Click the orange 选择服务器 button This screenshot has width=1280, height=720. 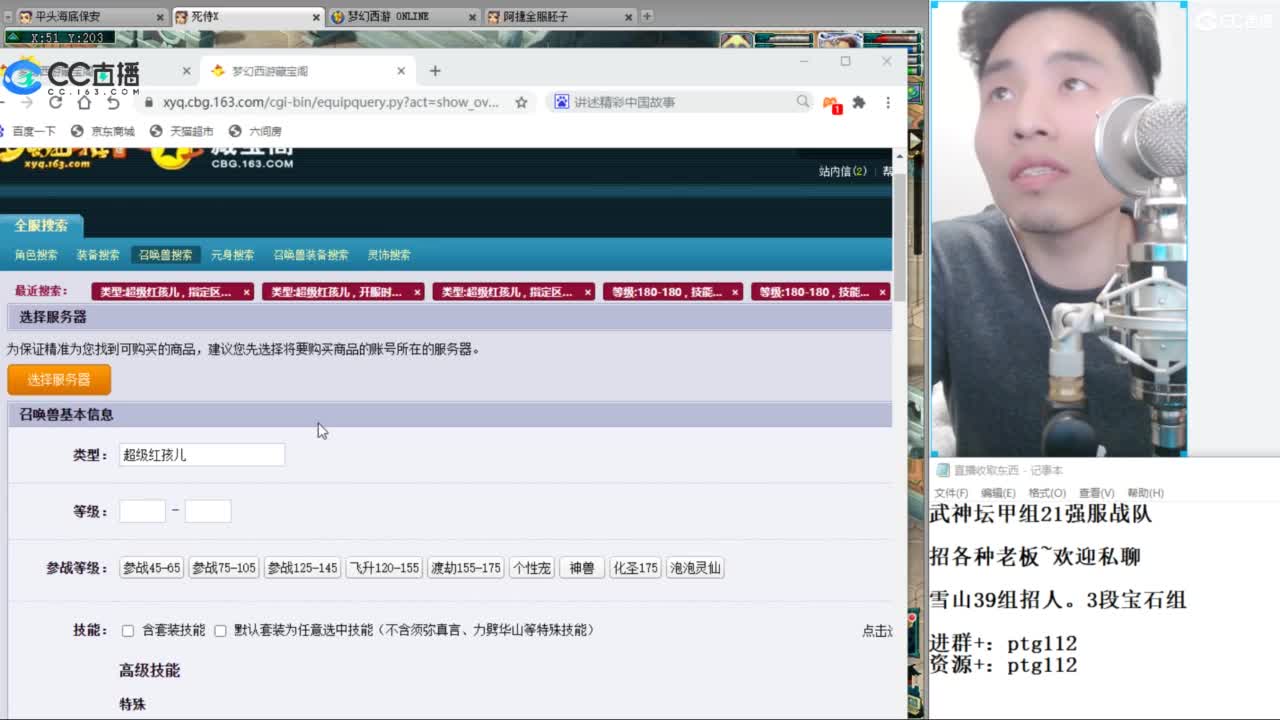[59, 380]
